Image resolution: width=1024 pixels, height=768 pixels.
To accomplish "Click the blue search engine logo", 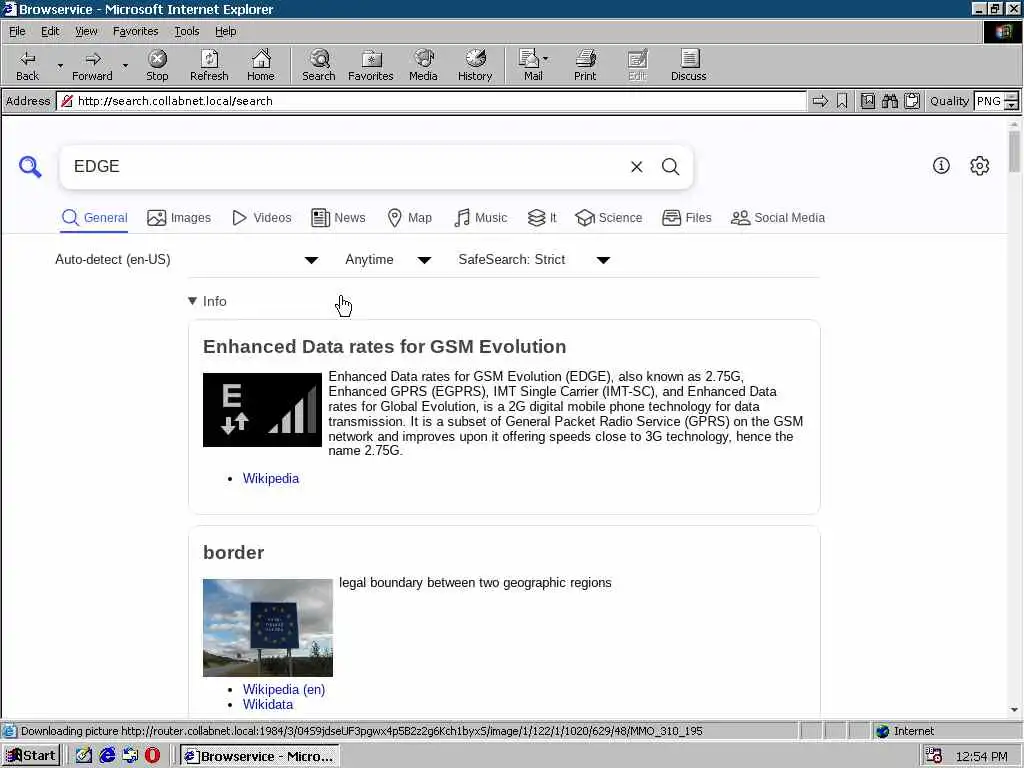I will [x=30, y=167].
